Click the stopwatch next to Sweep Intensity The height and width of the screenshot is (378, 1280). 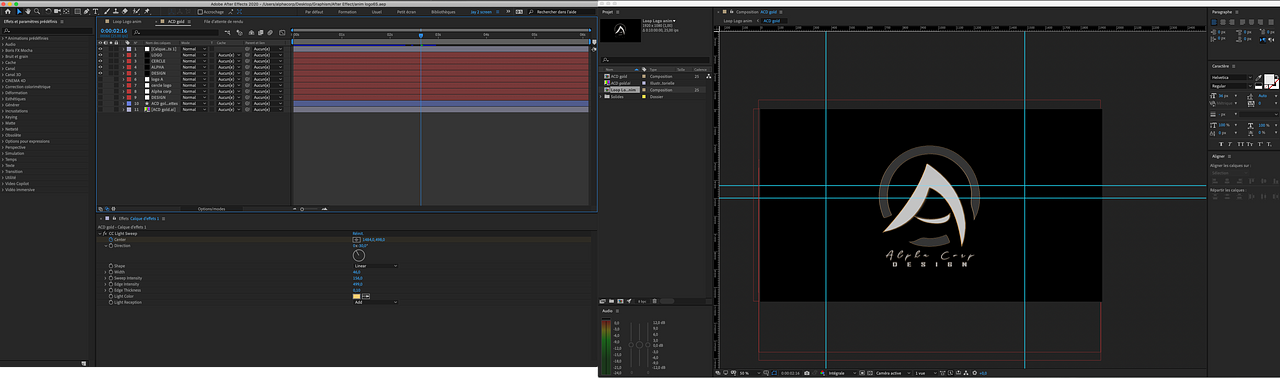(111, 278)
